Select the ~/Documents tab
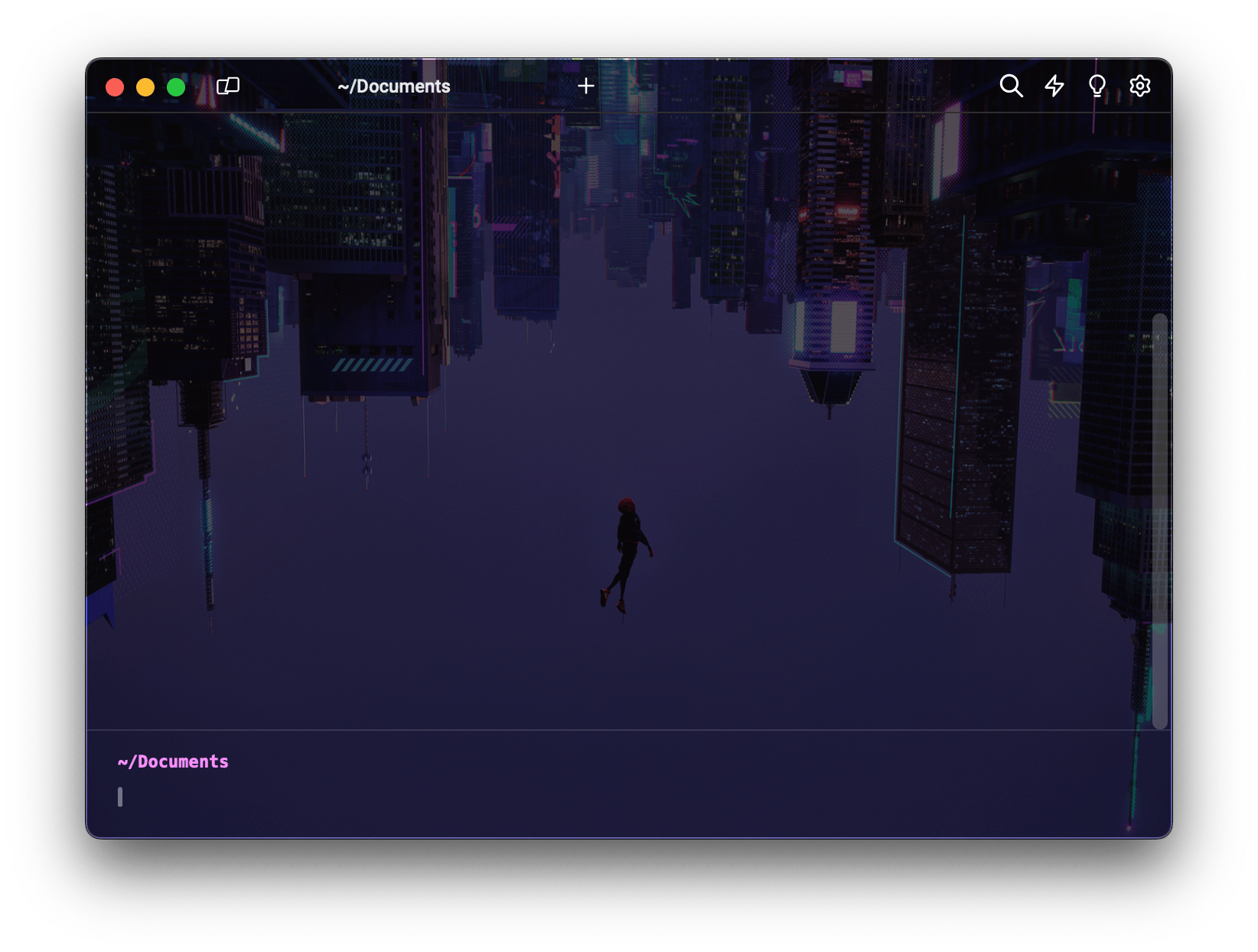Screen dimensions: 1258x952 [x=393, y=86]
